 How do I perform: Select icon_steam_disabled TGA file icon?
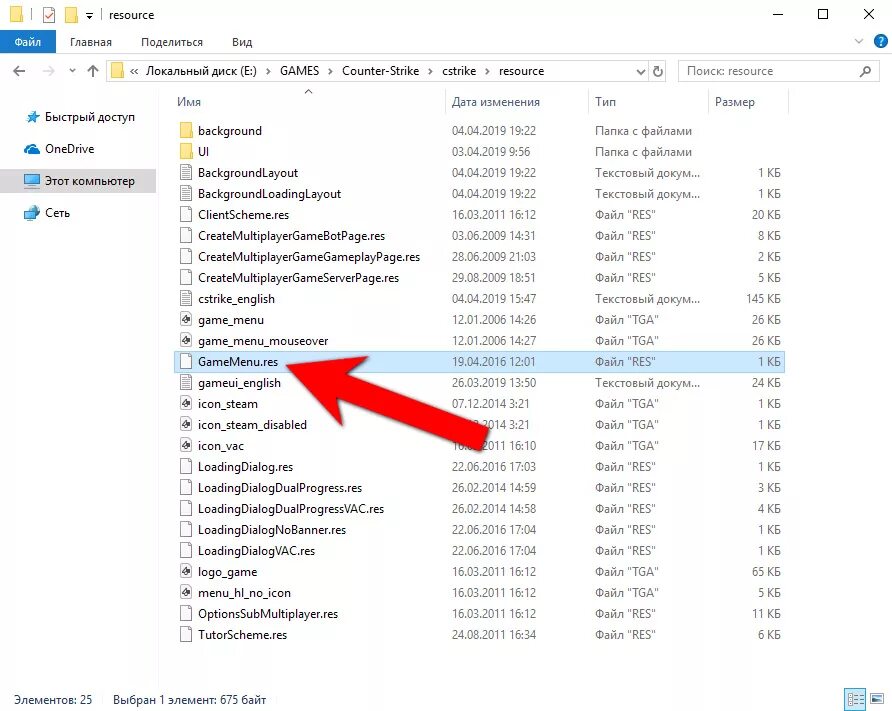pyautogui.click(x=186, y=424)
